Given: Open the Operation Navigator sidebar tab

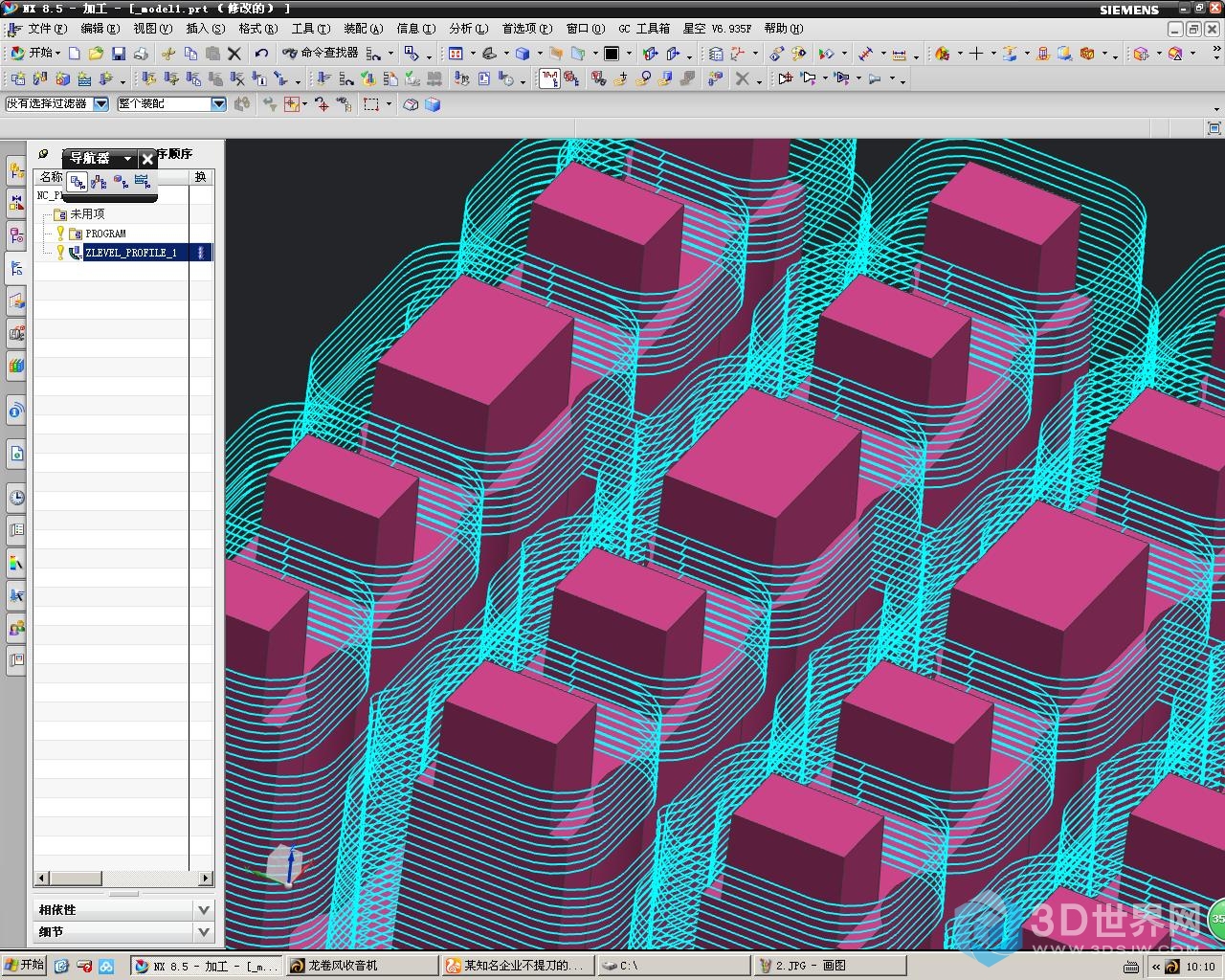Looking at the screenshot, I should click(x=16, y=268).
